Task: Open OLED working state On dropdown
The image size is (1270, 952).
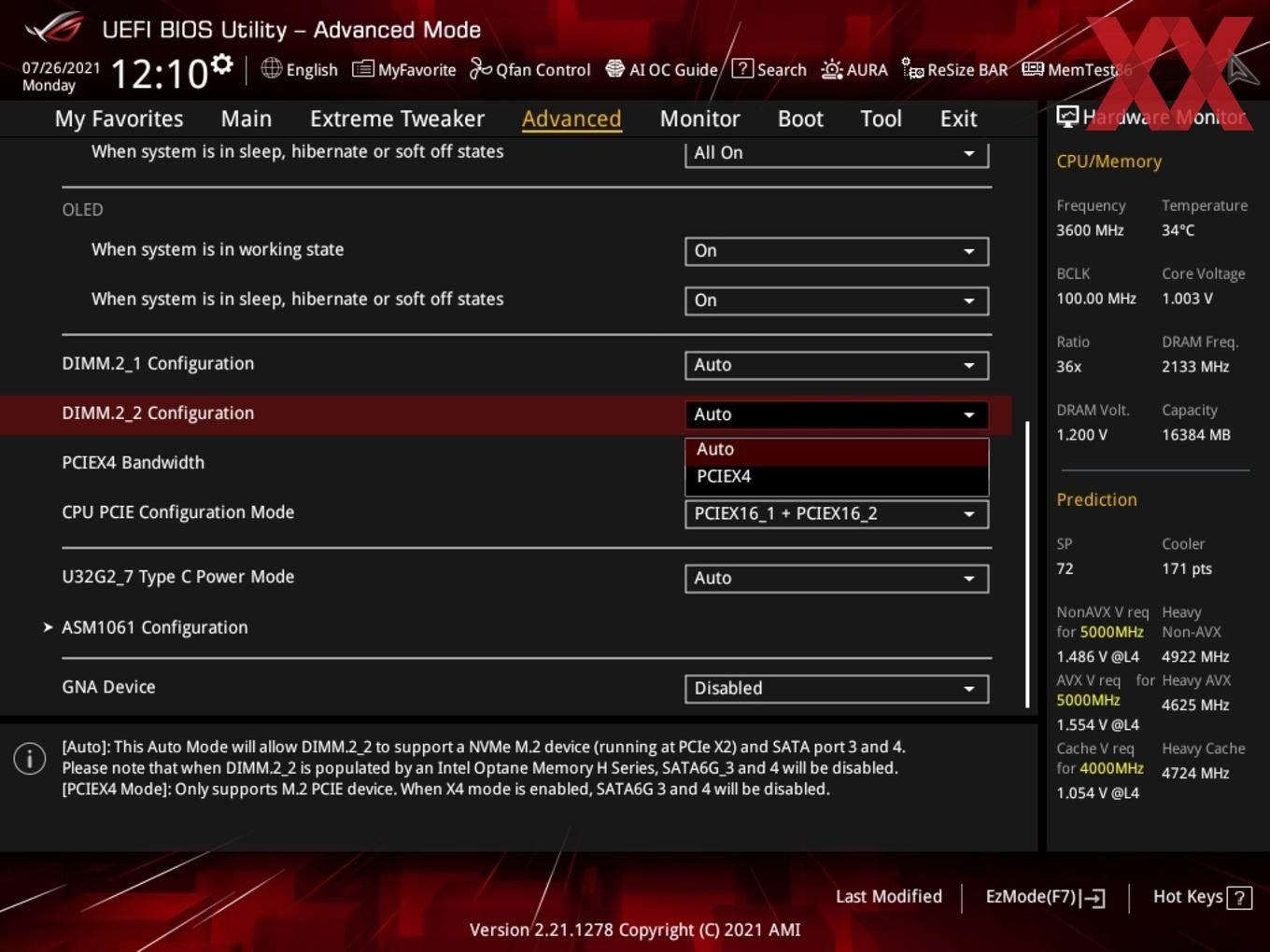Action: click(837, 251)
